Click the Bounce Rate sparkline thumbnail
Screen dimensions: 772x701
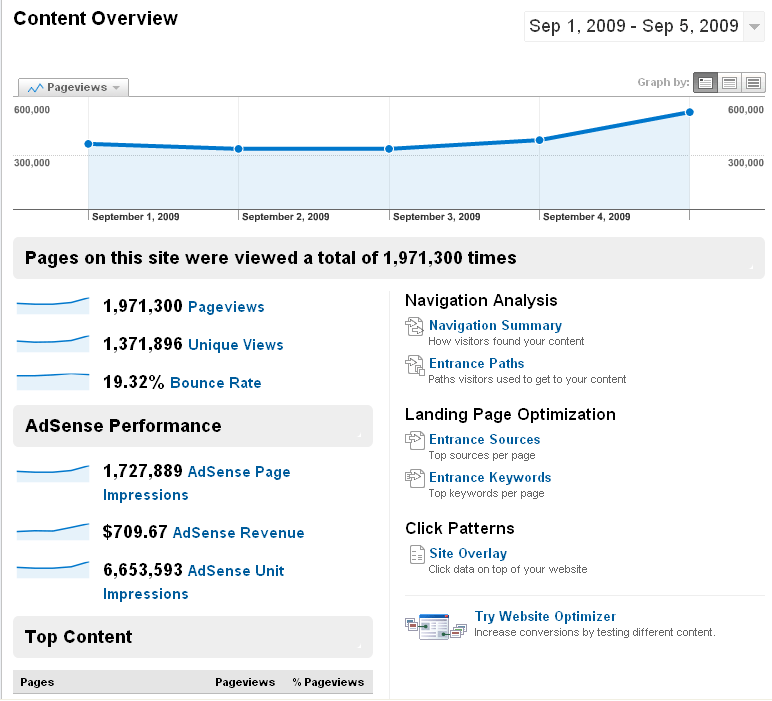point(53,382)
